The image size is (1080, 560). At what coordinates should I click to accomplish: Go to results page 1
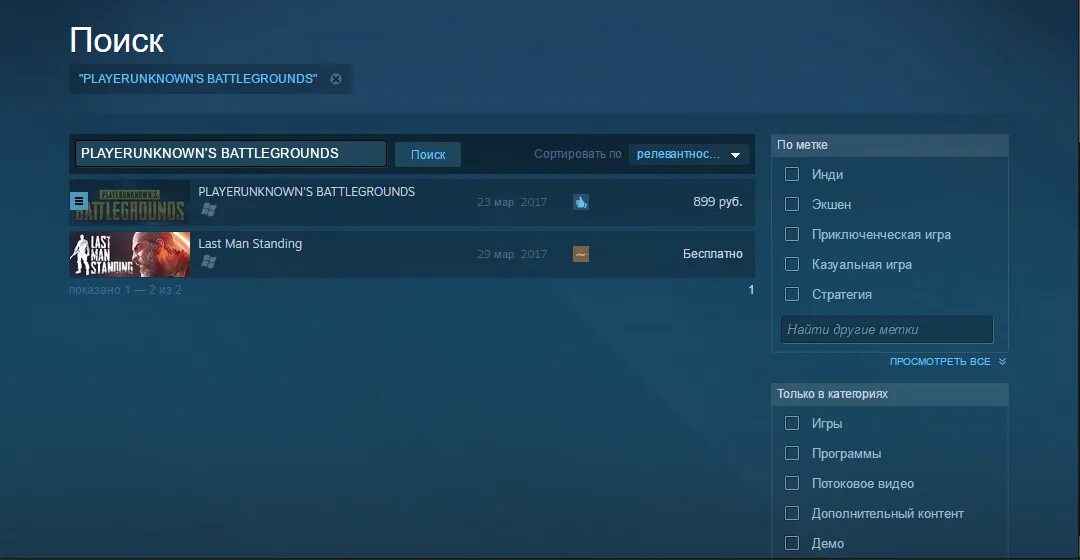[x=751, y=290]
